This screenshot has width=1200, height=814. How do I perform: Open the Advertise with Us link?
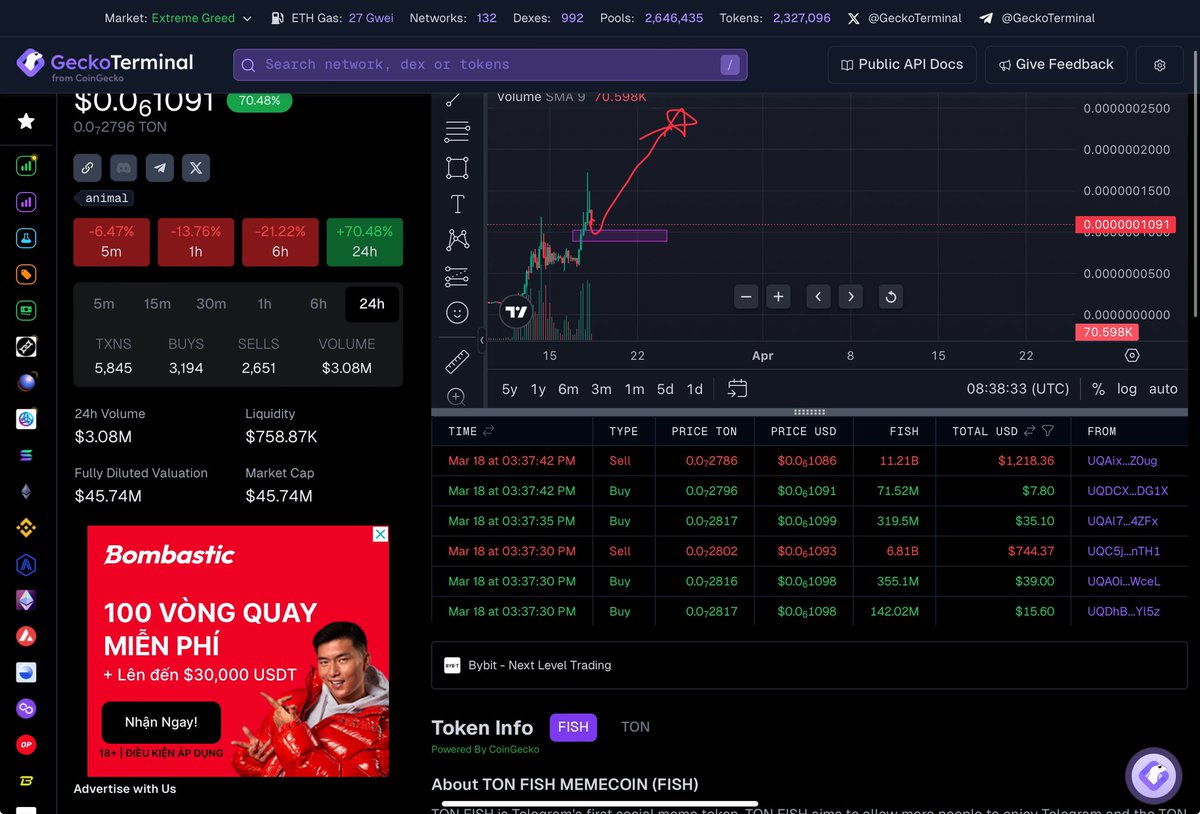click(x=124, y=789)
